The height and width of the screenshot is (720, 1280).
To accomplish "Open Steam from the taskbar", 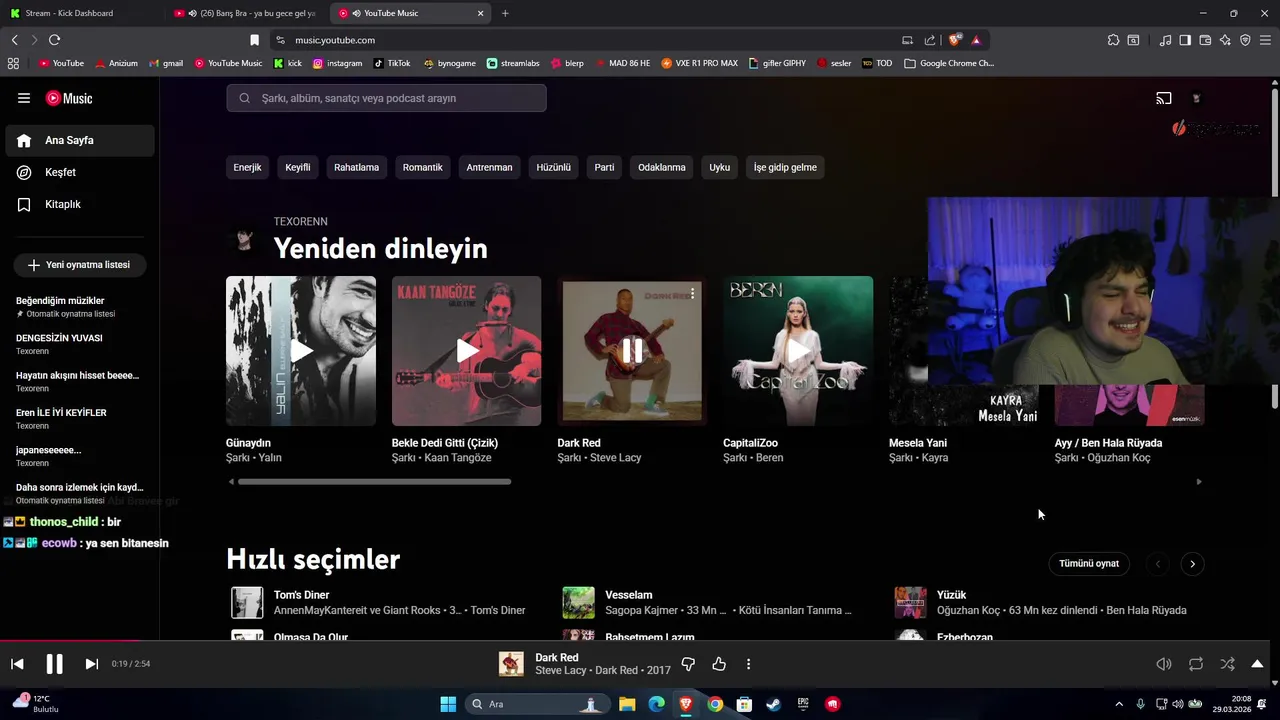I will [774, 704].
